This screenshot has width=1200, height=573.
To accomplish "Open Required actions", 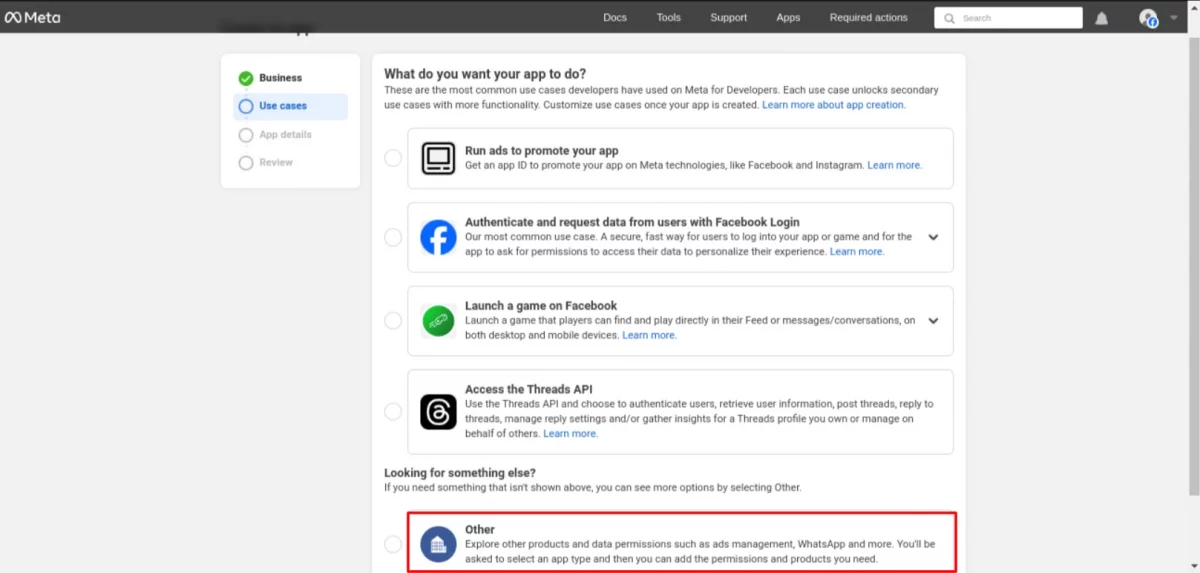I will point(869,18).
